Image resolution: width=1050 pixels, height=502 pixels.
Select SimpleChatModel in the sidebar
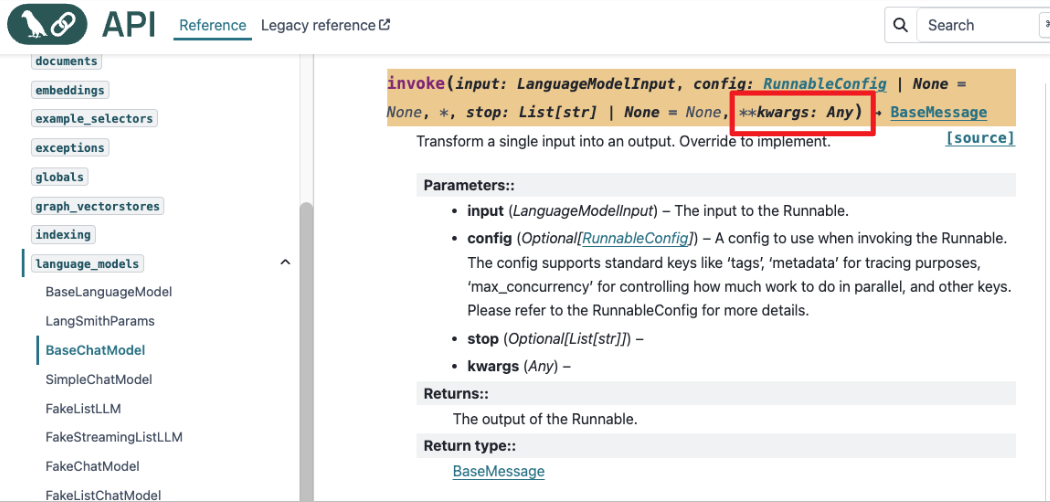pyautogui.click(x=99, y=379)
